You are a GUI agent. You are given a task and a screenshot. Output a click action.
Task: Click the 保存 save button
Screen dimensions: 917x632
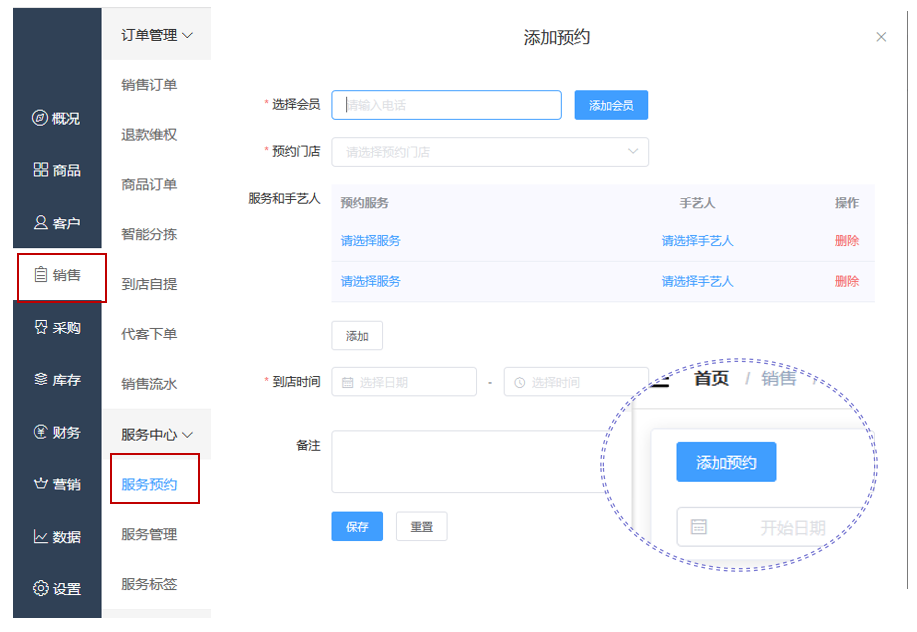(357, 526)
